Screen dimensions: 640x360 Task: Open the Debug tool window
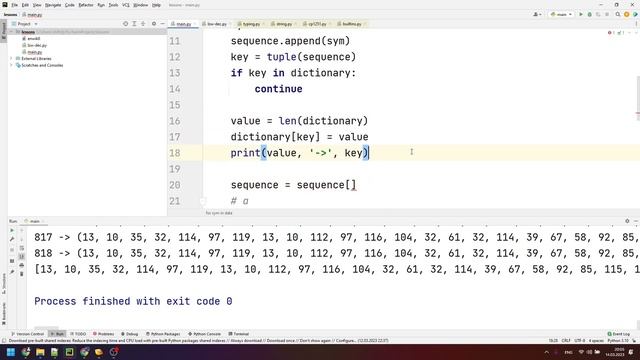(130, 334)
